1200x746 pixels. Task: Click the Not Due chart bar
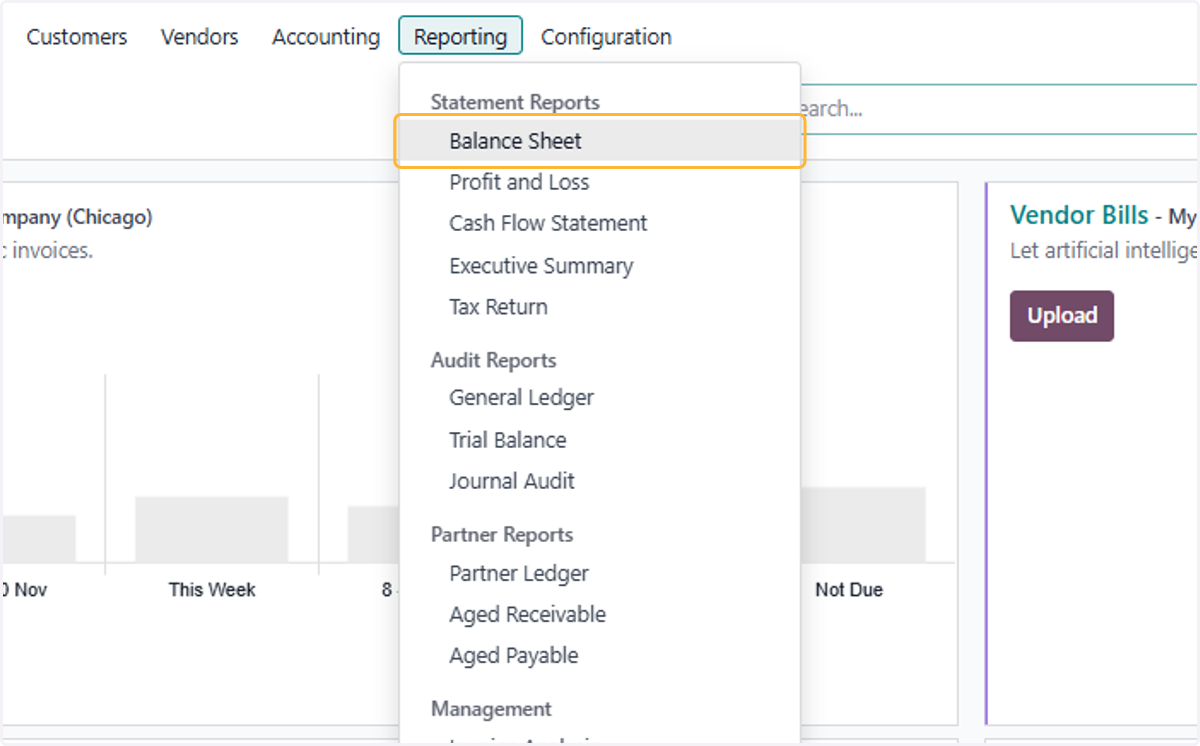863,525
